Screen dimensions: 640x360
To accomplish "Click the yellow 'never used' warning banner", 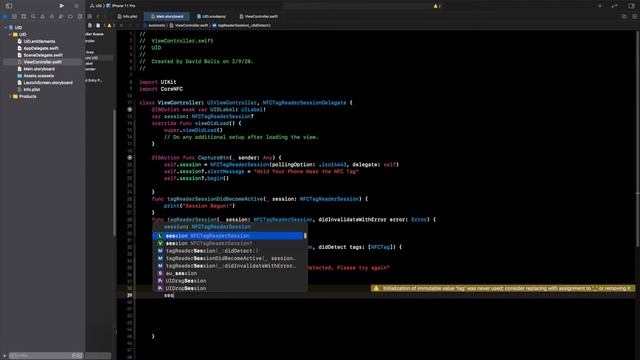I will click(503, 289).
